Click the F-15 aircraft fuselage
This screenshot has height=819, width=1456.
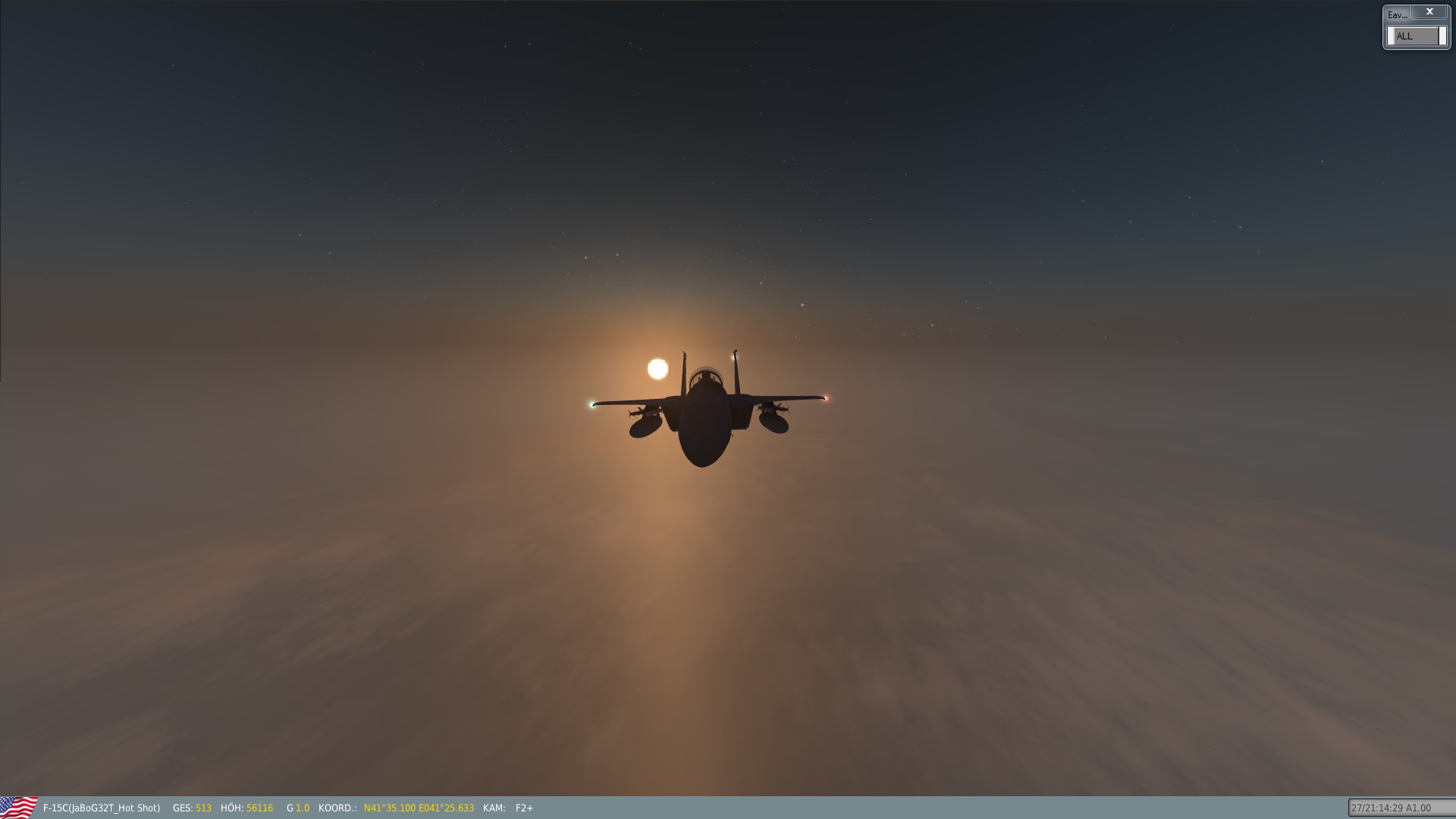703,428
